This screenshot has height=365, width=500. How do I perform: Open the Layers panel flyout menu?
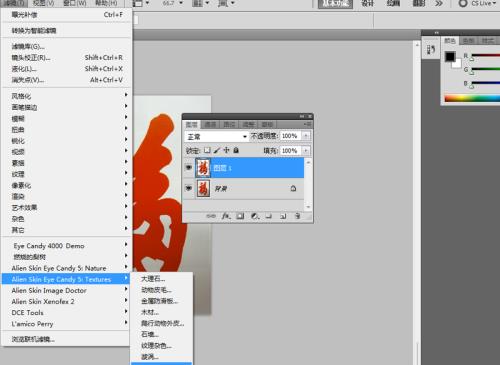tap(308, 124)
